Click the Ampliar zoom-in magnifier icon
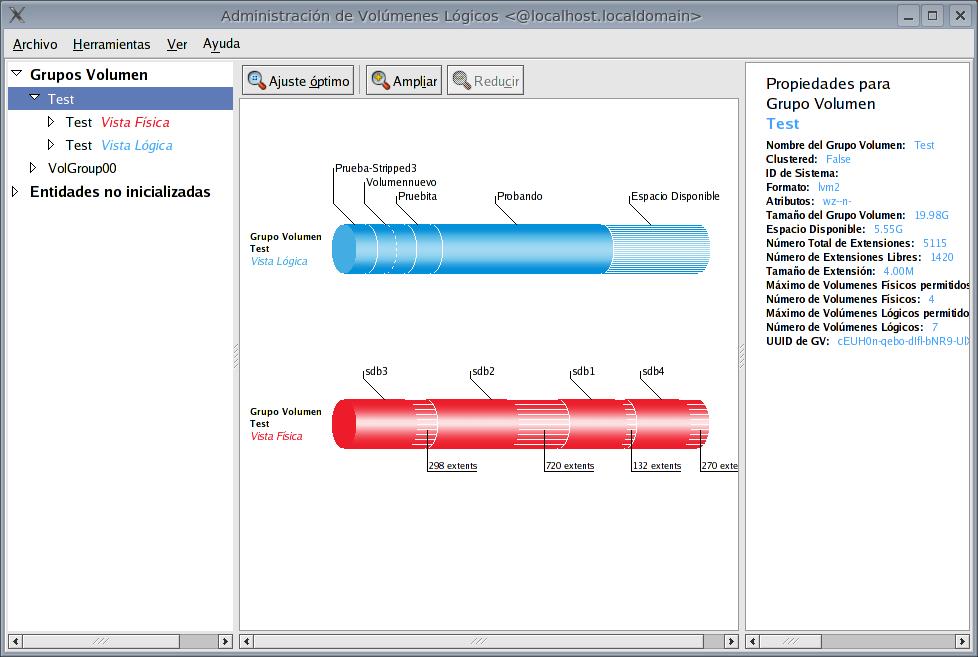 point(380,80)
